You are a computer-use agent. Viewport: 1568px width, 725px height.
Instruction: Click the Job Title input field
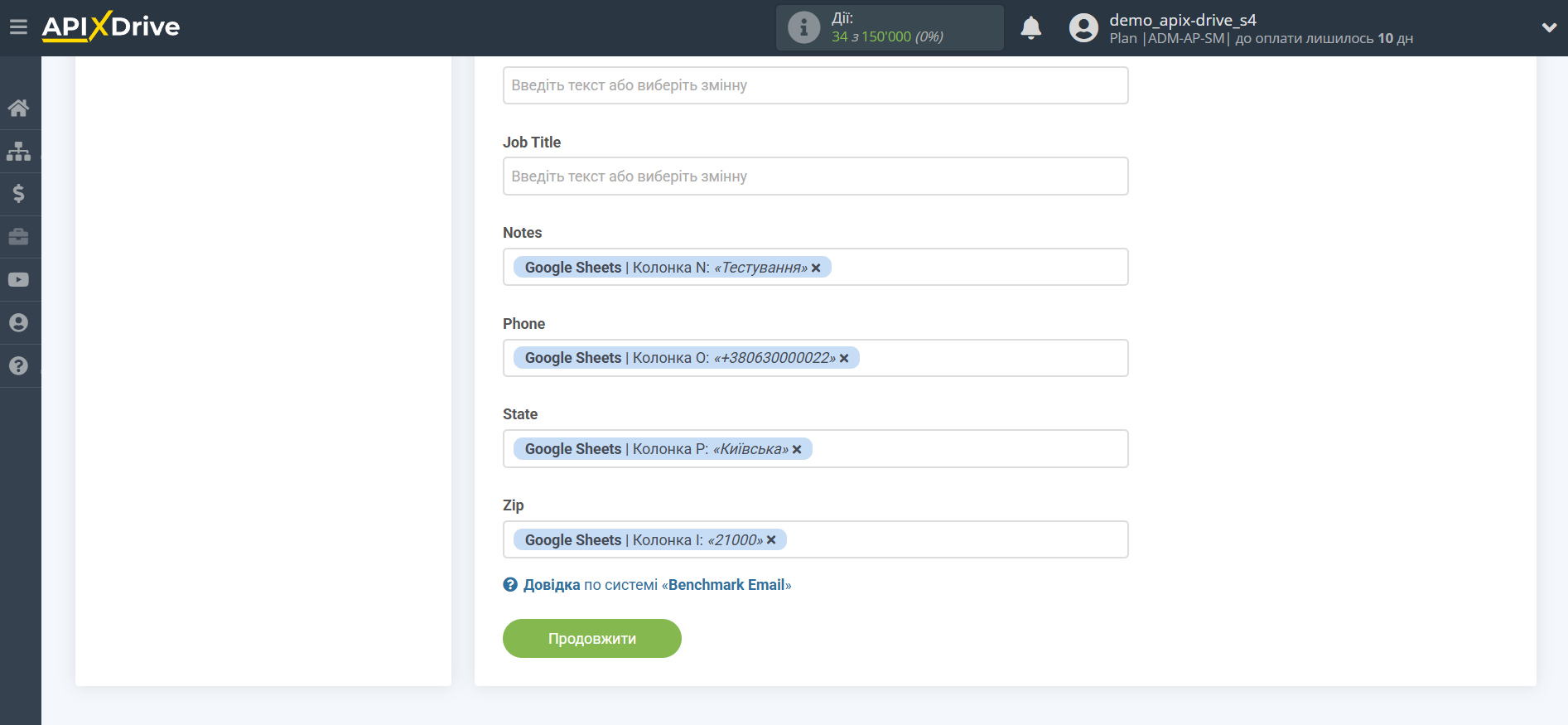pyautogui.click(x=815, y=176)
